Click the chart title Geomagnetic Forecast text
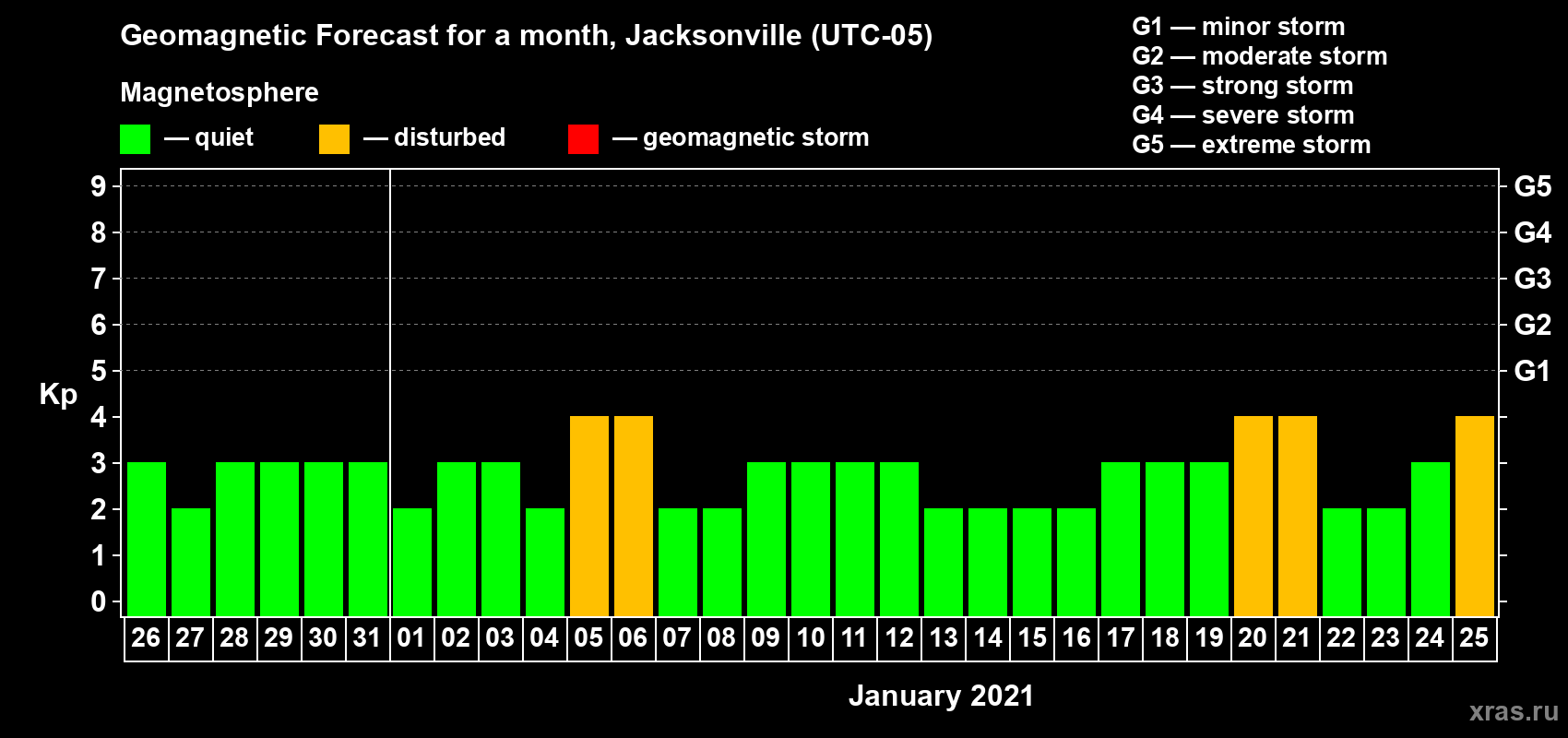 [526, 36]
